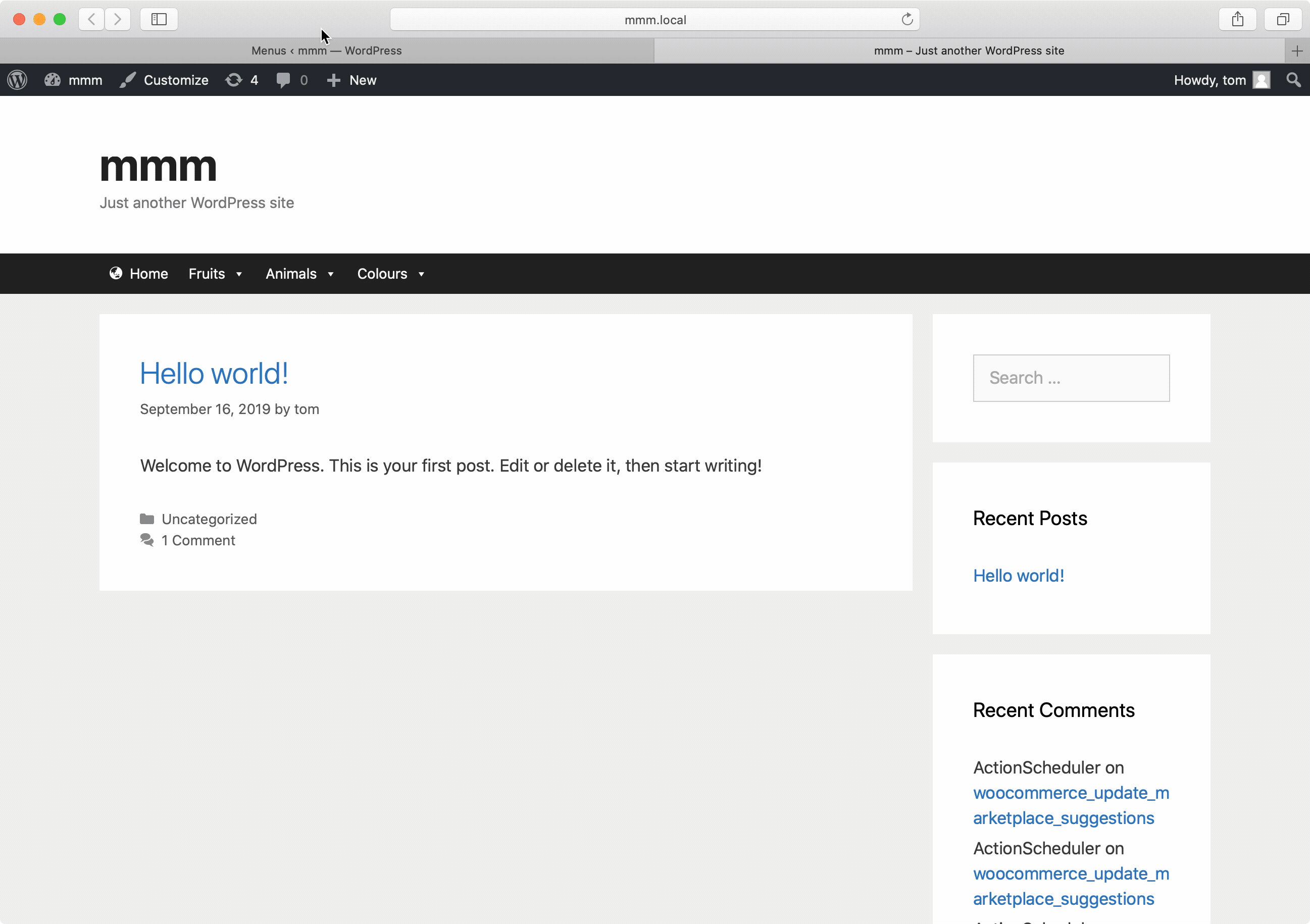1310x924 pixels.
Task: Open a new Safari tab with plus
Action: coord(1296,51)
